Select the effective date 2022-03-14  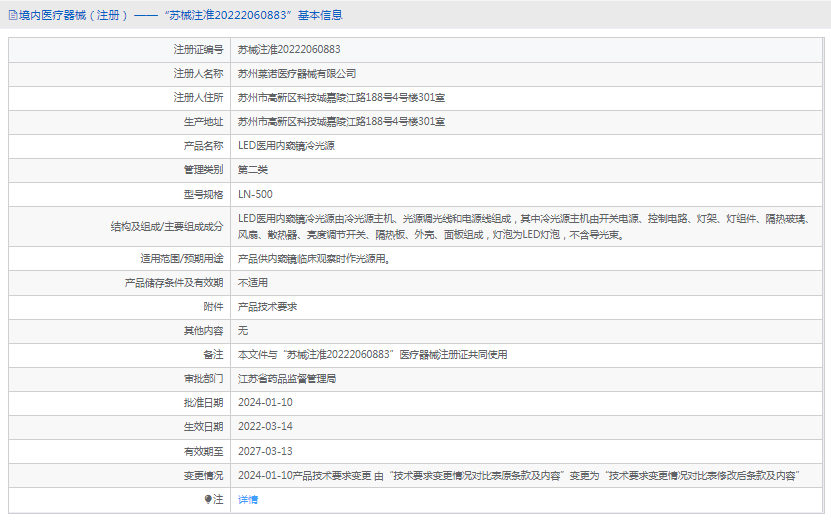click(x=265, y=426)
